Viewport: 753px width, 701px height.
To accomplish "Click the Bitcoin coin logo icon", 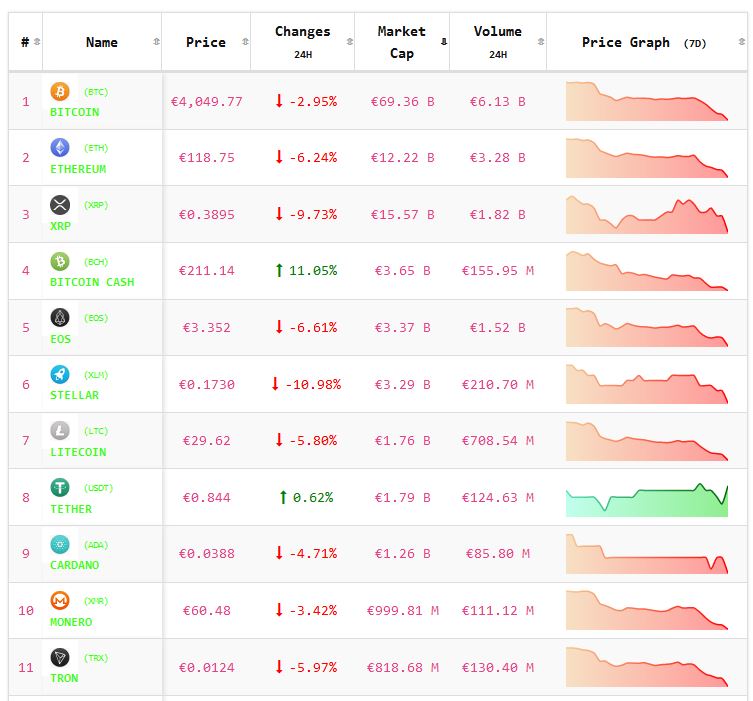I will pos(60,92).
